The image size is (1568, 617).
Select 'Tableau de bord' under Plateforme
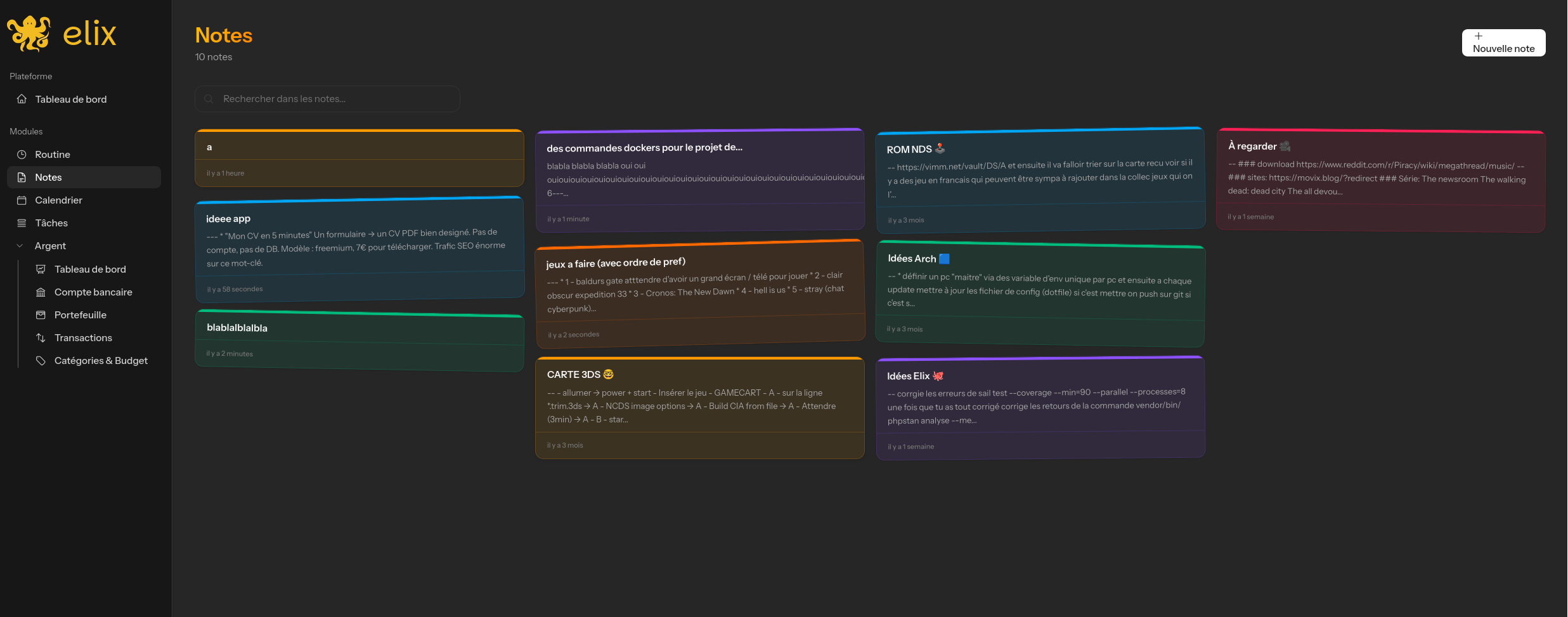coord(70,99)
